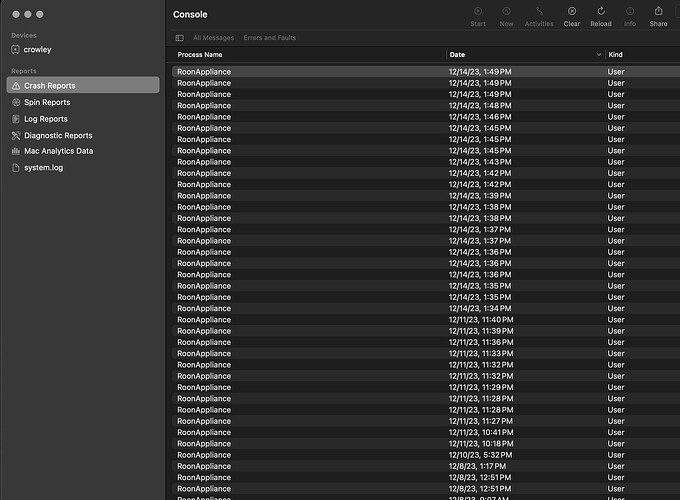Select the report dated 12/14/23, 1:43 PM
The width and height of the screenshot is (680, 500).
click(x=426, y=162)
